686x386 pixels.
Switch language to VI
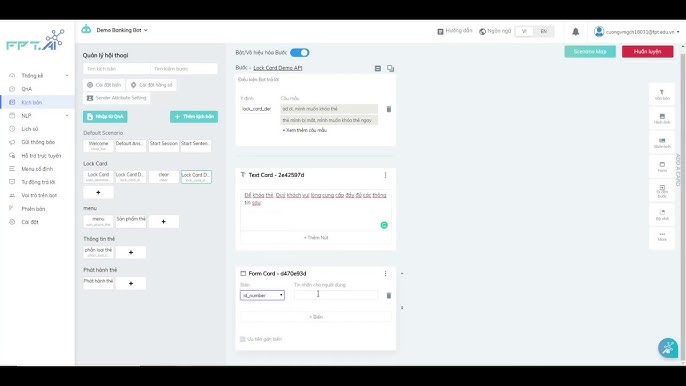tap(524, 32)
